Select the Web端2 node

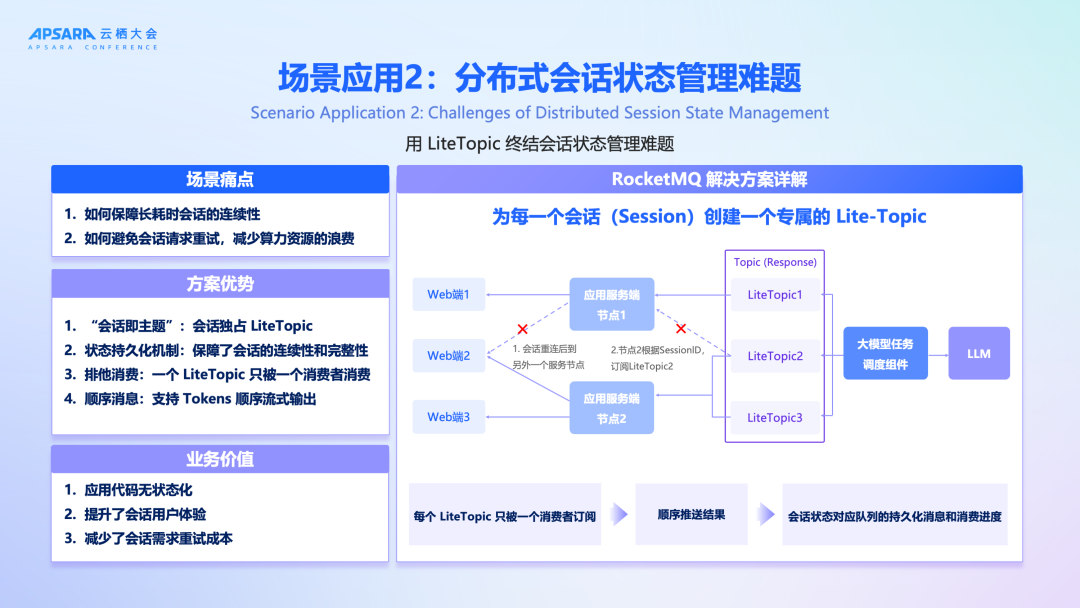point(448,355)
